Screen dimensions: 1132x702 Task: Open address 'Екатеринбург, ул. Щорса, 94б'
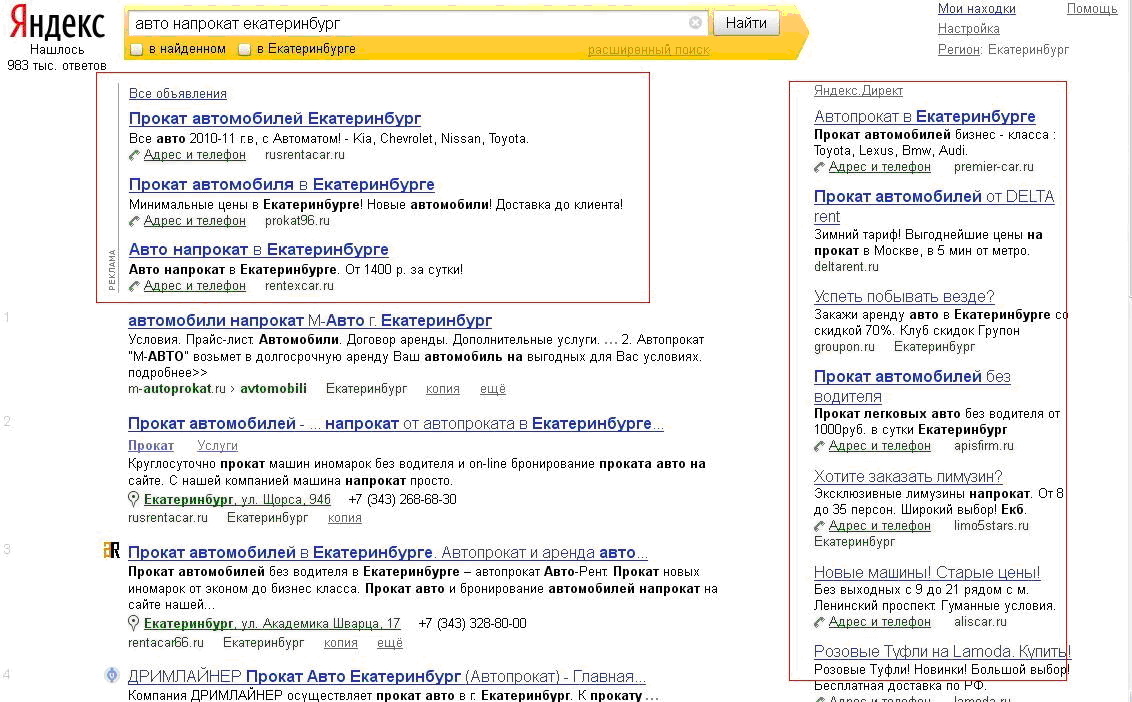pyautogui.click(x=237, y=499)
